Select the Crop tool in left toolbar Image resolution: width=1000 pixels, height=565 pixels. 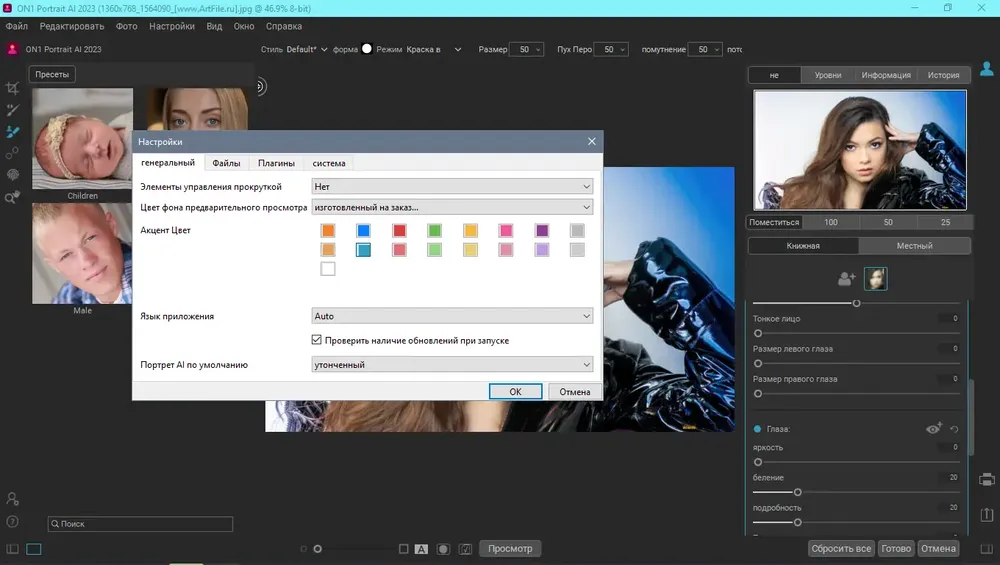point(13,89)
